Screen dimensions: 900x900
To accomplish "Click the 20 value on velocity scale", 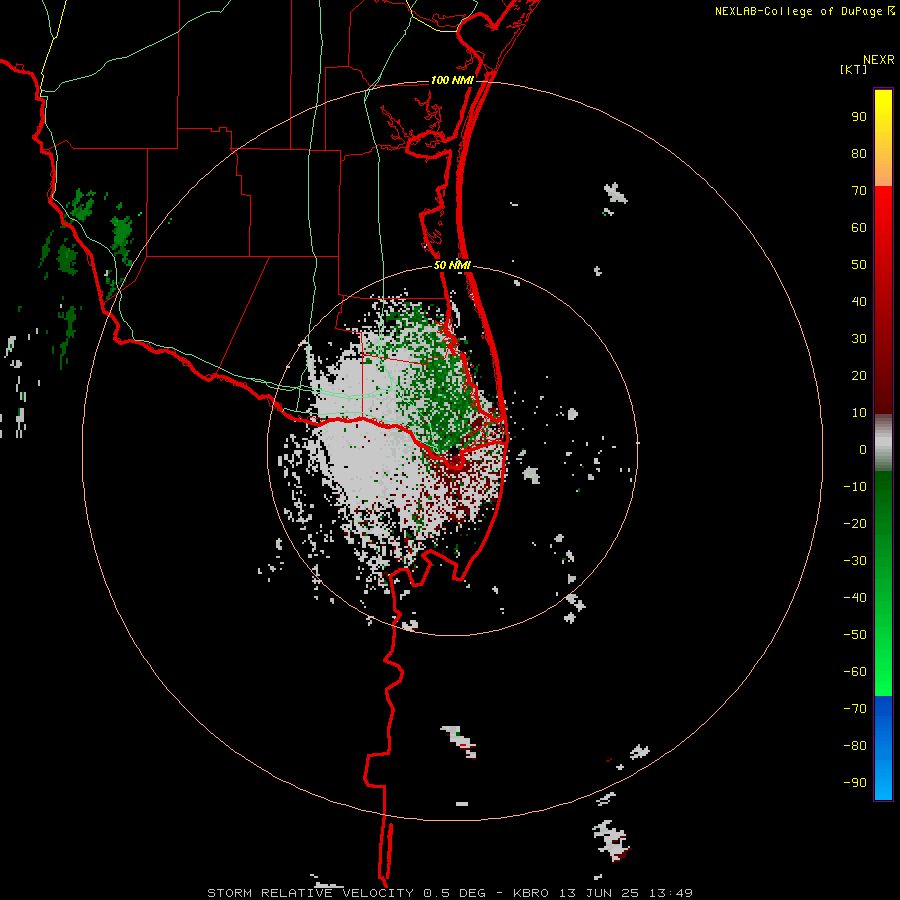I will tap(859, 375).
